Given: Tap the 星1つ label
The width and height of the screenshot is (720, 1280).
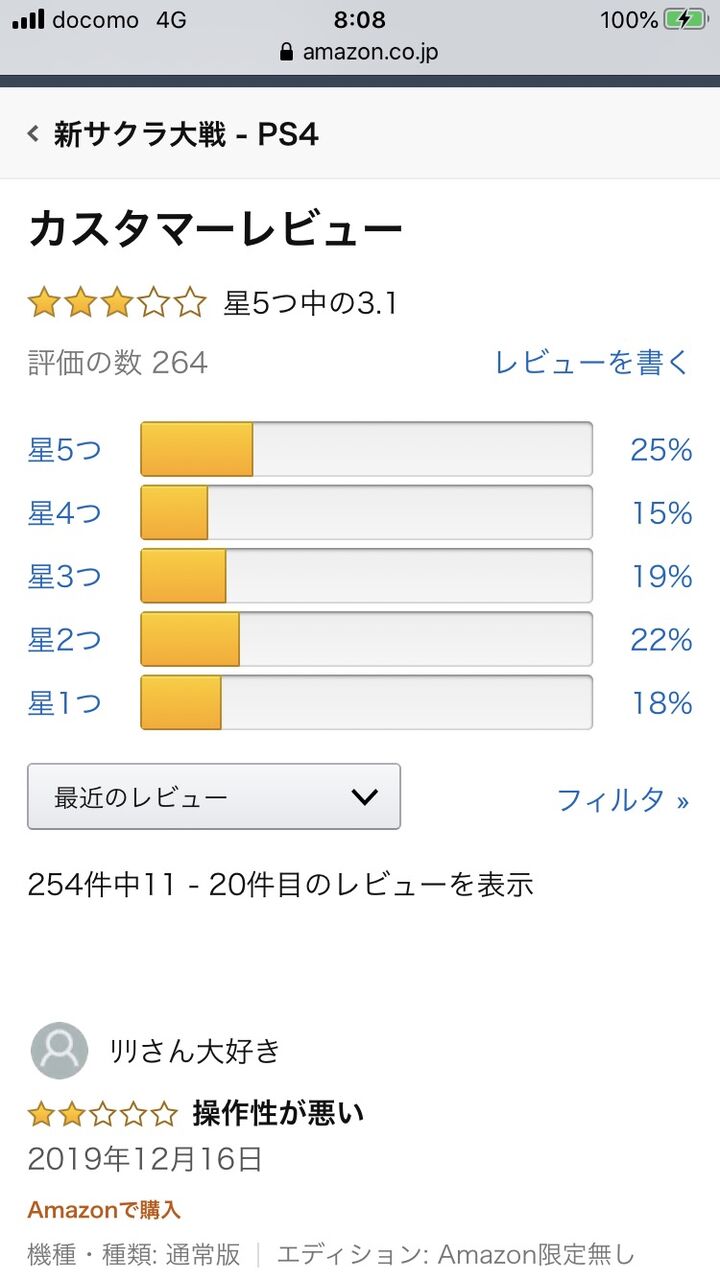Looking at the screenshot, I should [65, 704].
